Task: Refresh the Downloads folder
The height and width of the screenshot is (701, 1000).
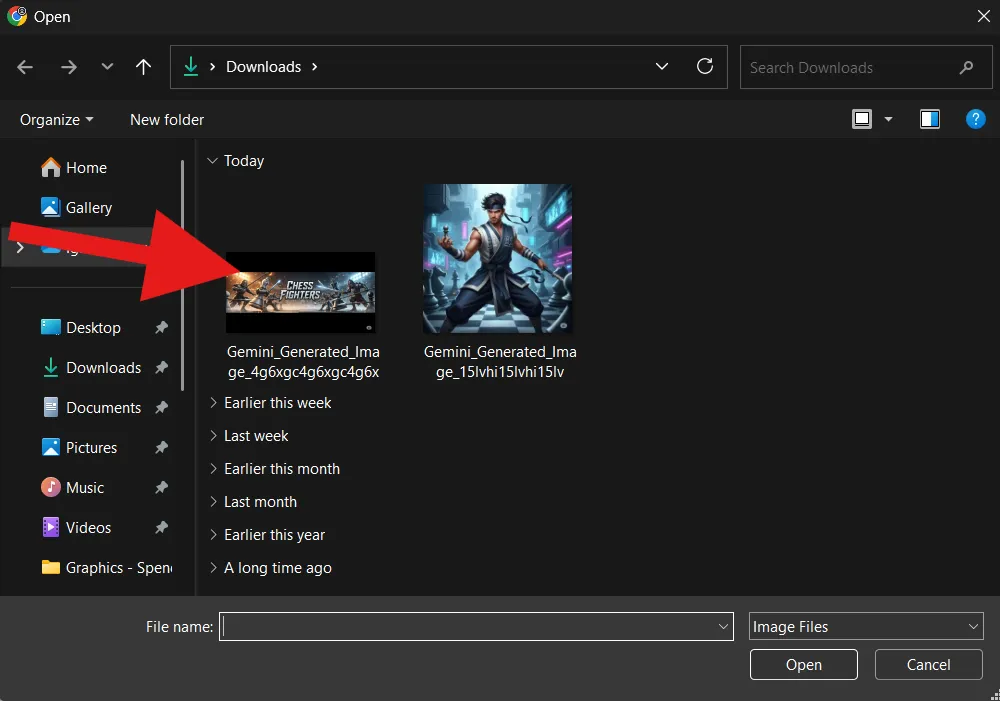Action: (705, 66)
